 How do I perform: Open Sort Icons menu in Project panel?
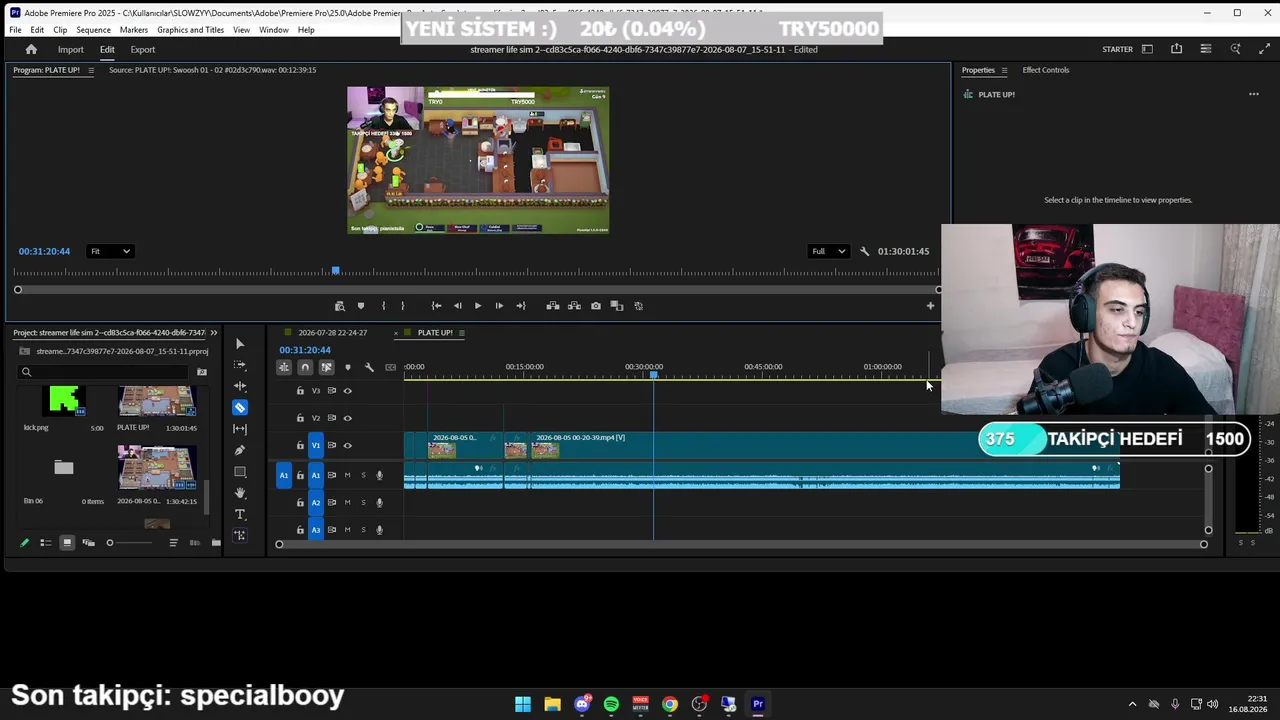[173, 543]
